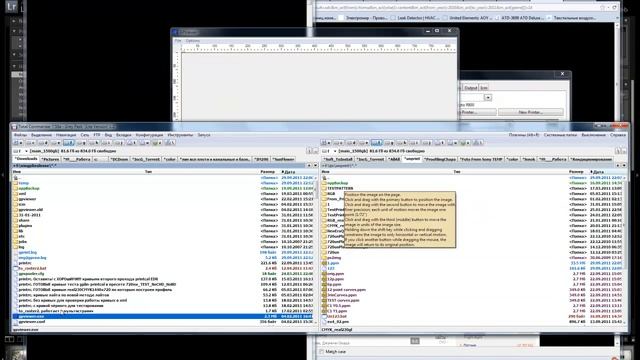Close the printer dialog with X
The image size is (640, 360).
[x=562, y=74]
